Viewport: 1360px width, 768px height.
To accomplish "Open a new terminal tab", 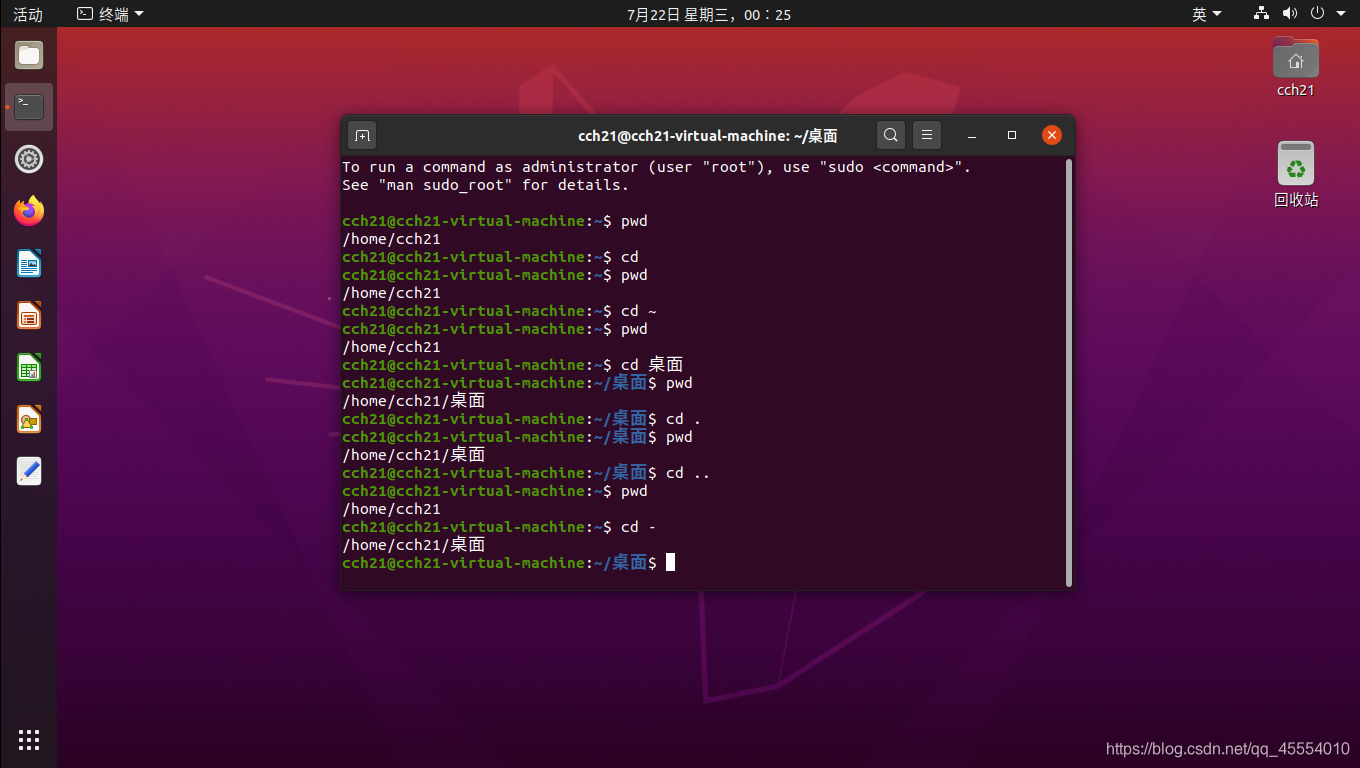I will tap(362, 135).
